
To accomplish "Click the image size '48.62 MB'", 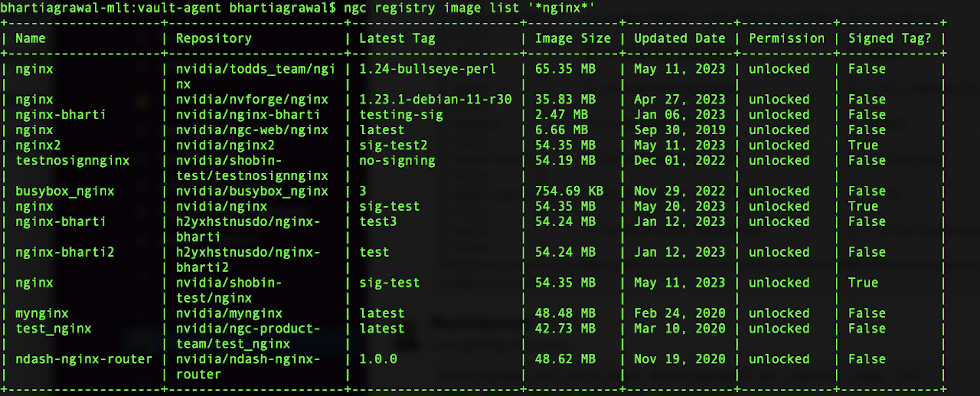I will (x=565, y=359).
